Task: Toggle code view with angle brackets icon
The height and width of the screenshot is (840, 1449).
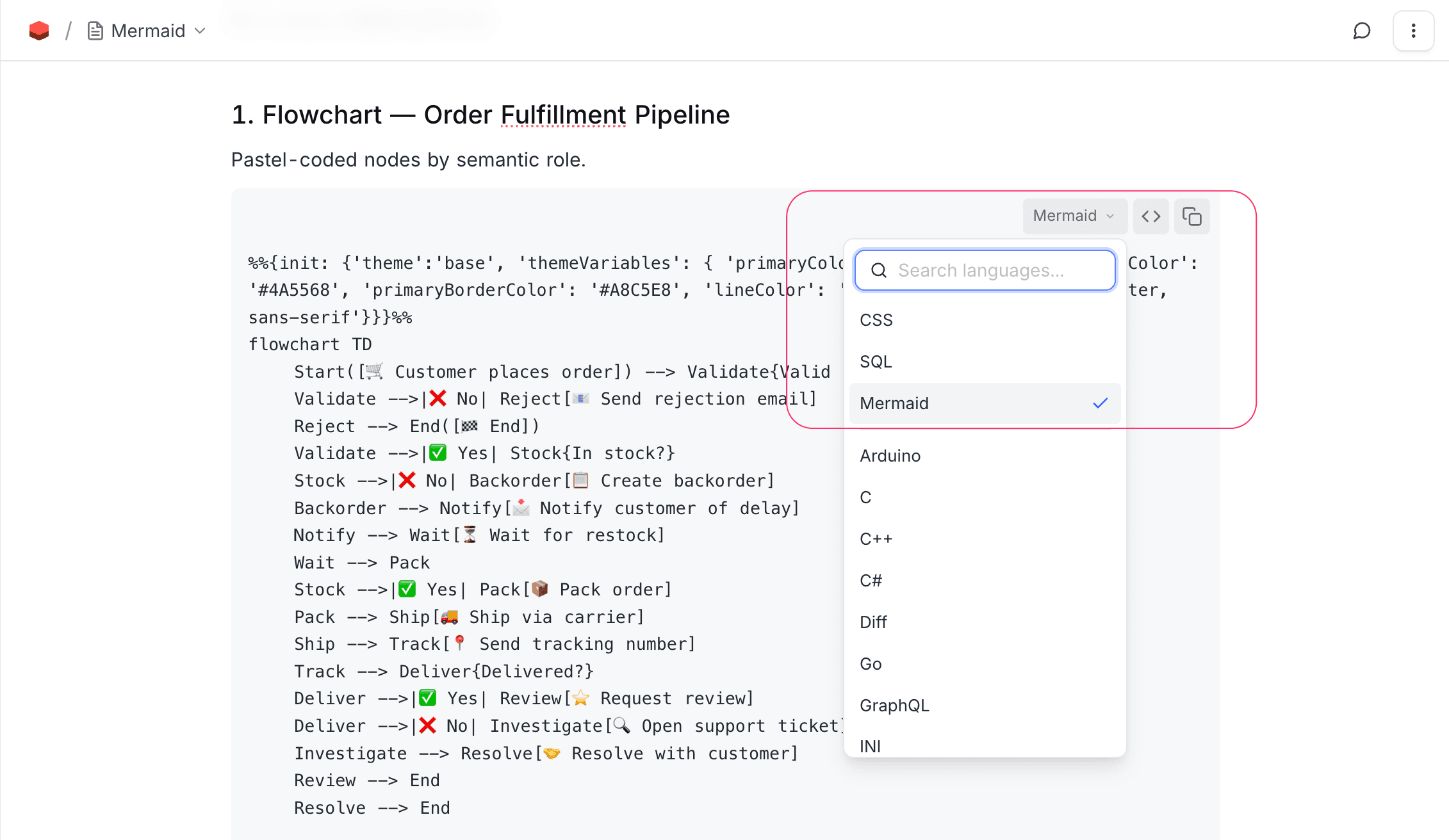Action: pos(1151,216)
